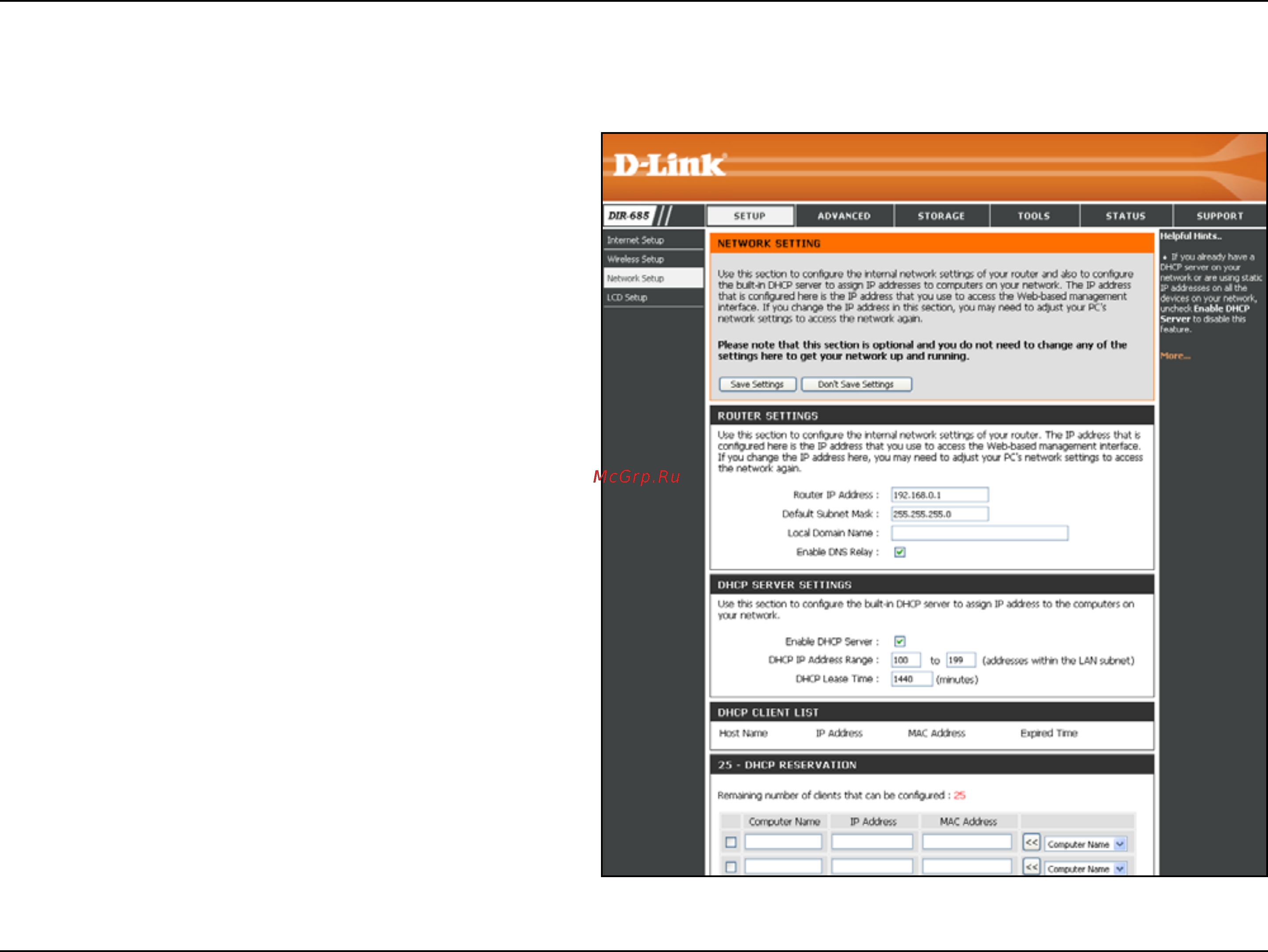Click the IP Address header in DHCP Client List
The width and height of the screenshot is (1268, 952).
point(839,733)
